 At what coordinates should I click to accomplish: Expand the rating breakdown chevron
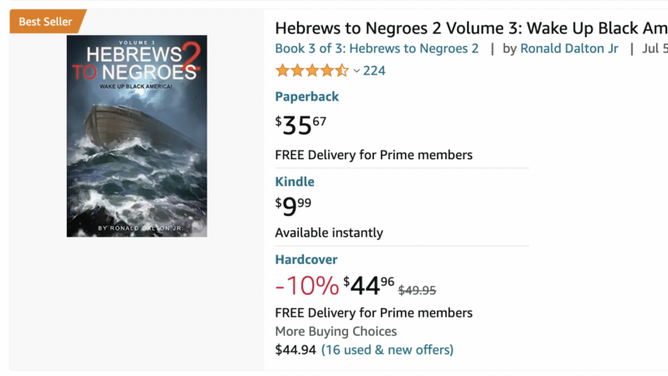tap(357, 71)
